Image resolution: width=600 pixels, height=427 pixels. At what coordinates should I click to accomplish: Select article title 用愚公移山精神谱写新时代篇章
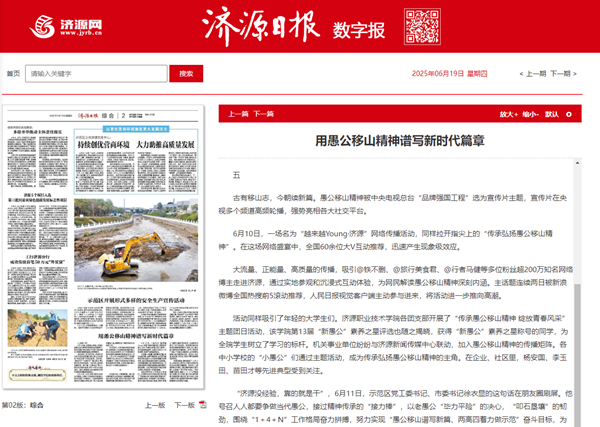400,141
